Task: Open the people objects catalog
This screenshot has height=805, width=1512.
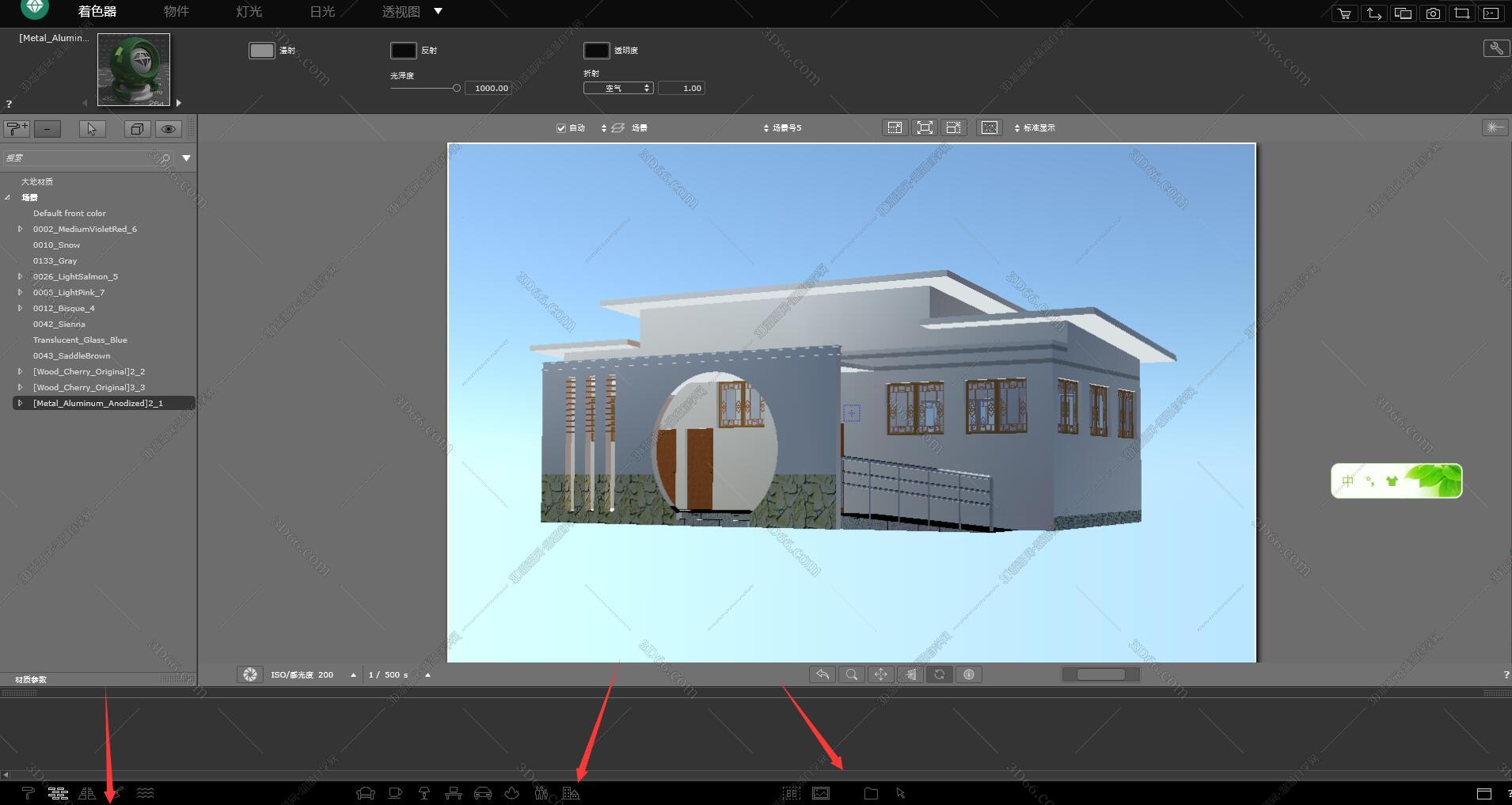Action: point(541,792)
